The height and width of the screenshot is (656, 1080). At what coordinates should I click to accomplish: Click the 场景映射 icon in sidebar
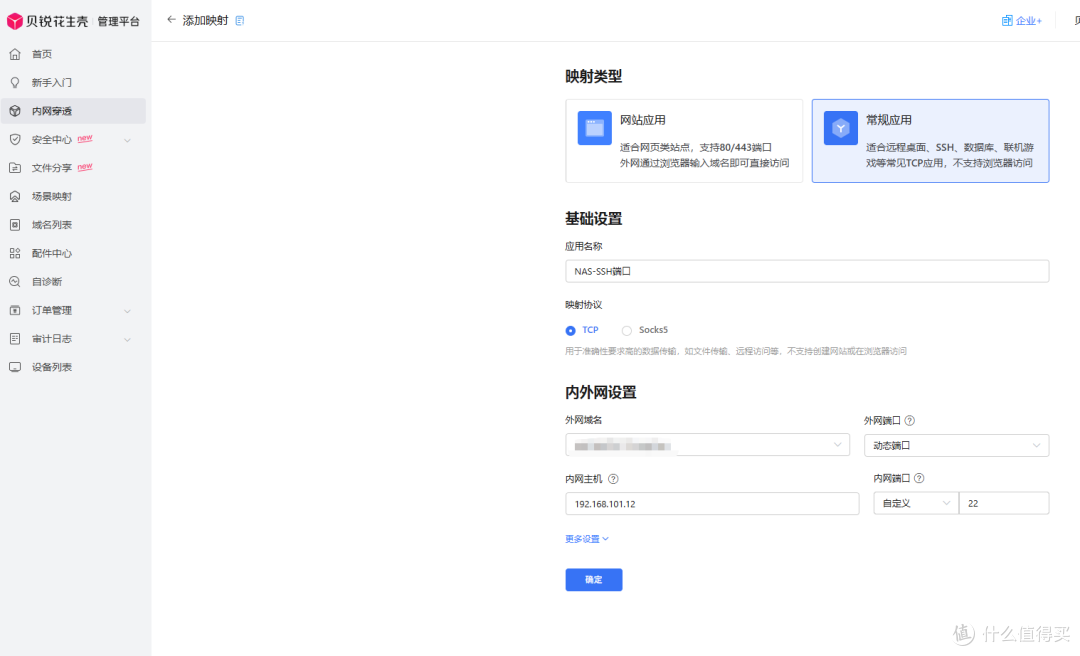coord(14,196)
